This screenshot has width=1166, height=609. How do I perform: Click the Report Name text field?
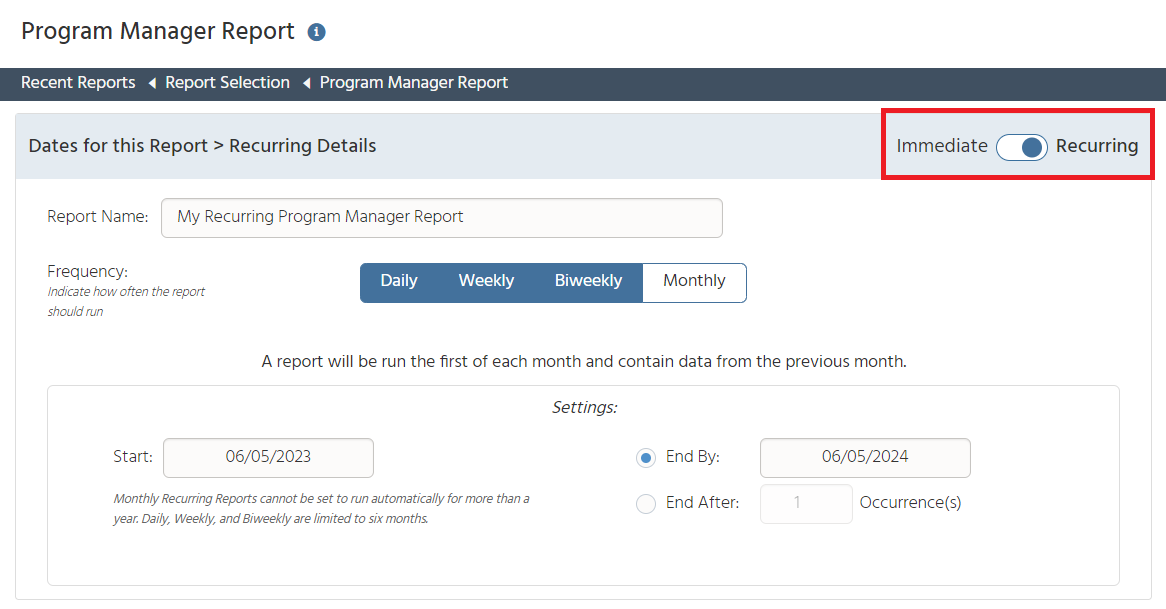click(x=441, y=217)
